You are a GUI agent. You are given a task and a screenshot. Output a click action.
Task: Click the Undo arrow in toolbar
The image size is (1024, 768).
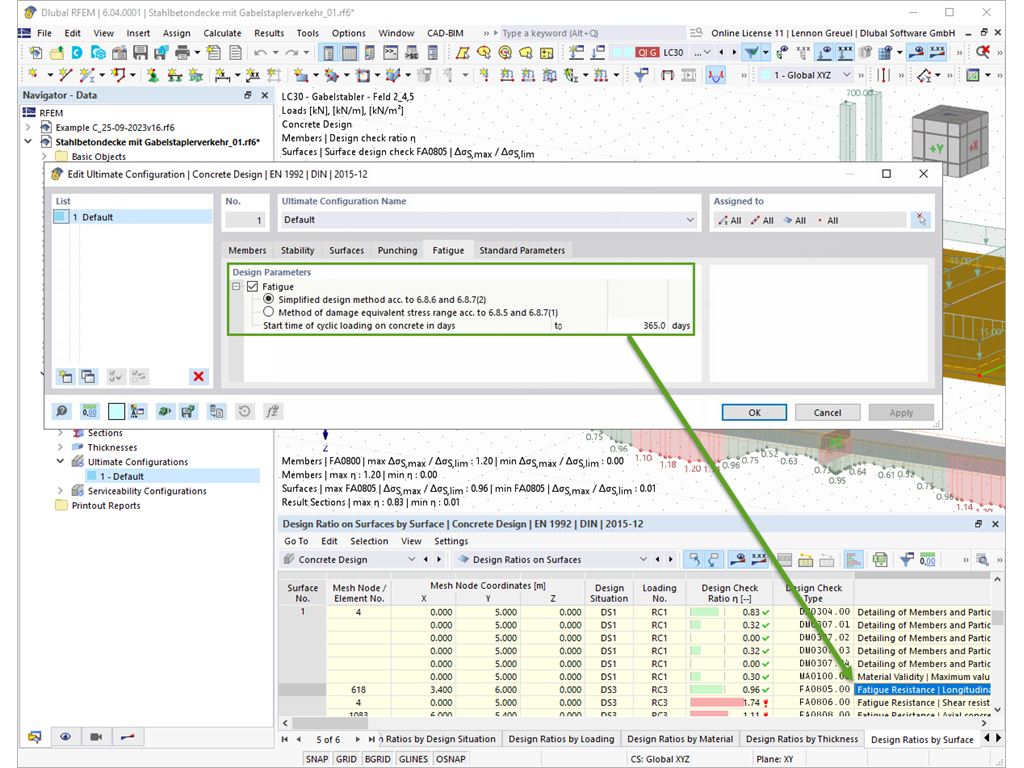point(260,53)
